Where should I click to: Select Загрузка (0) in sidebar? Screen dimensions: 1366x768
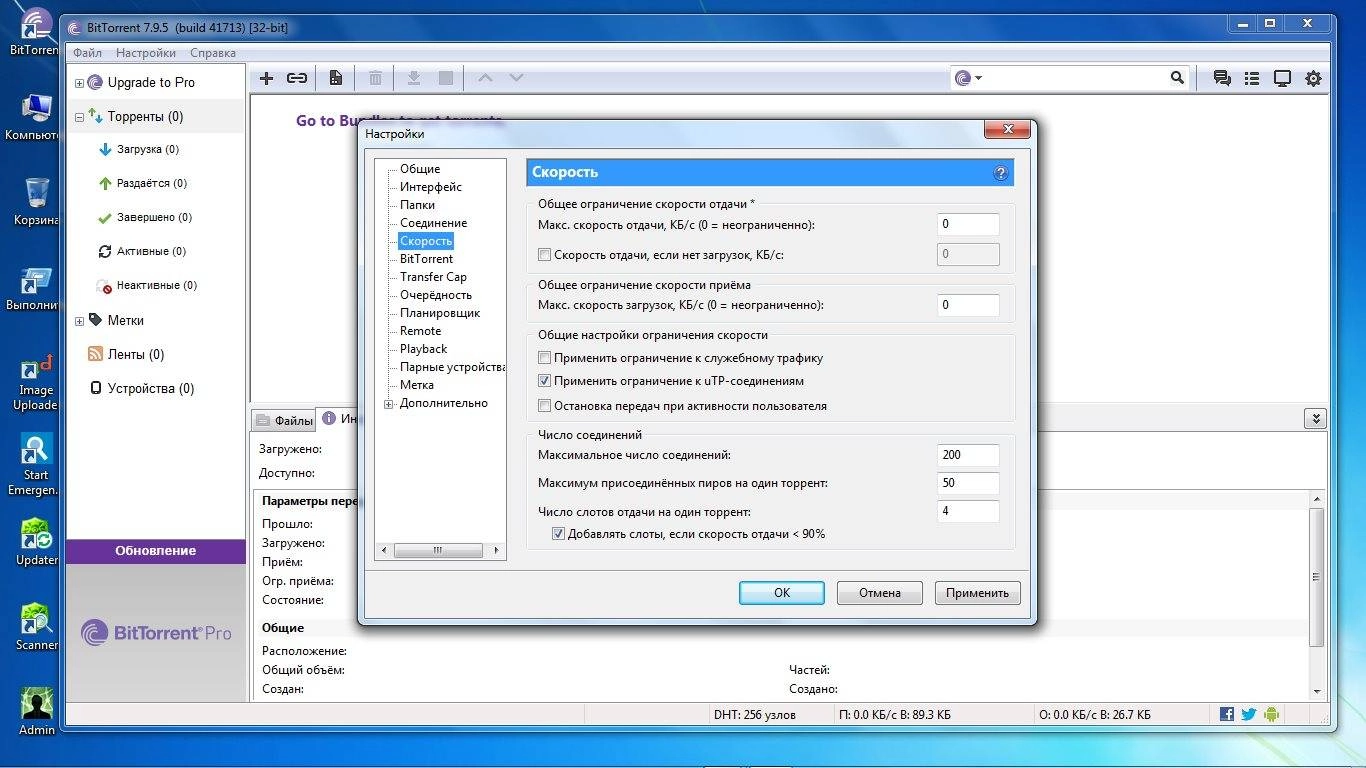tap(147, 150)
